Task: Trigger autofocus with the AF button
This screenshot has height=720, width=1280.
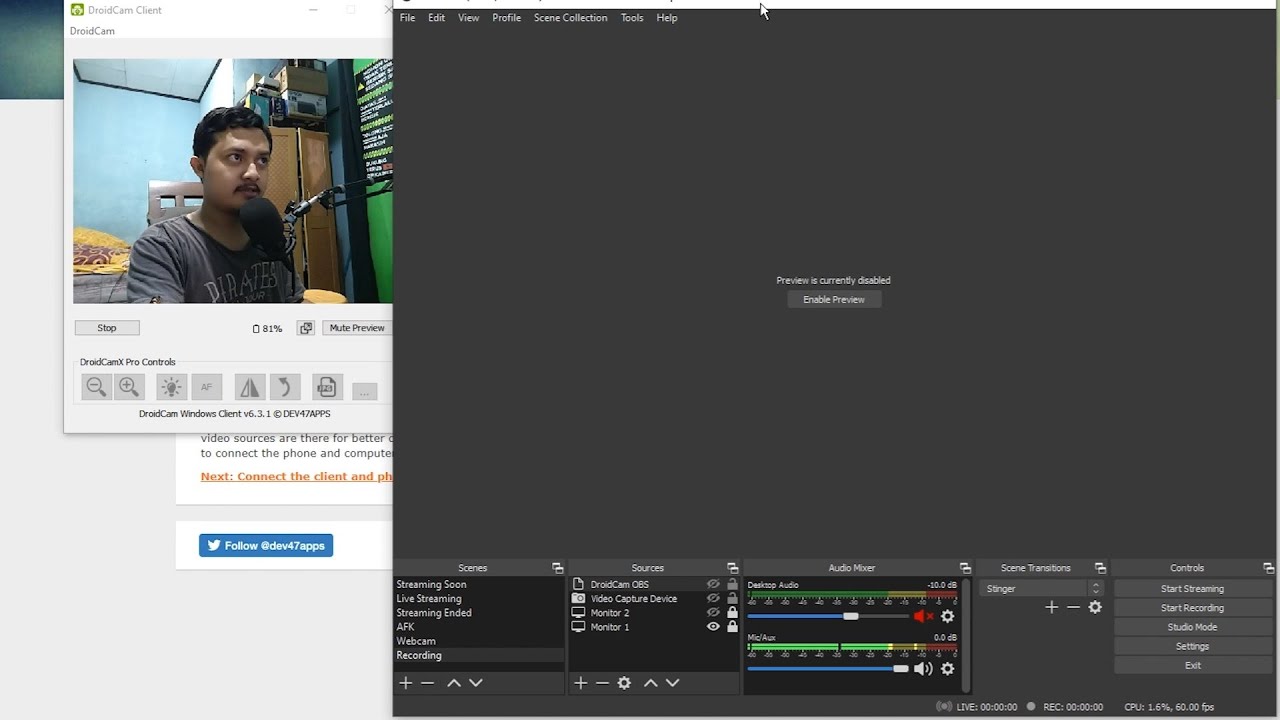Action: (206, 387)
